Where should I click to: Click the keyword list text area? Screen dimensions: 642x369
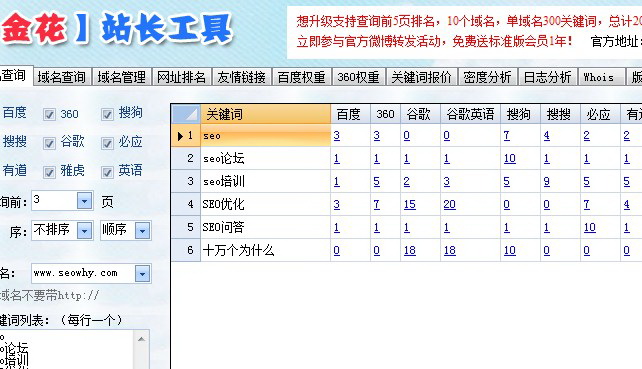[x=67, y=350]
